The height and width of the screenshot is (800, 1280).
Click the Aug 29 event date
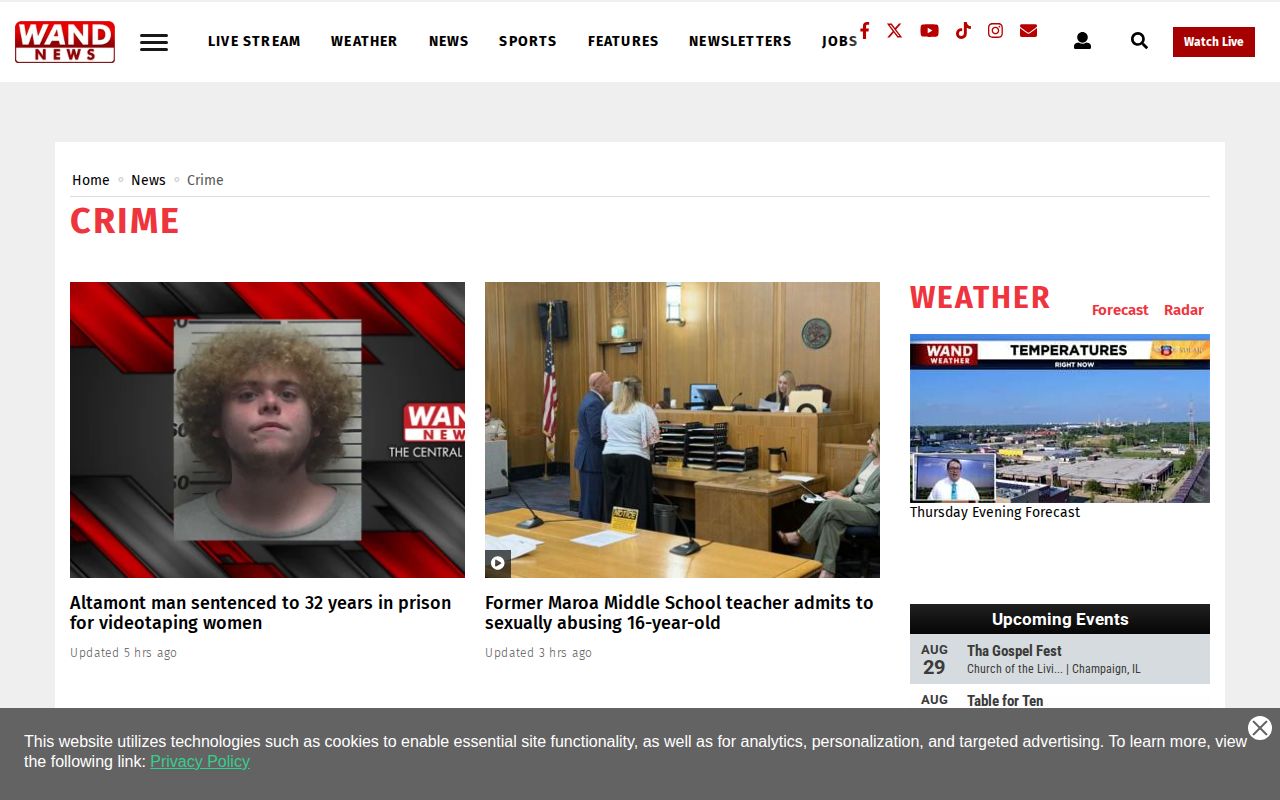[x=934, y=660]
